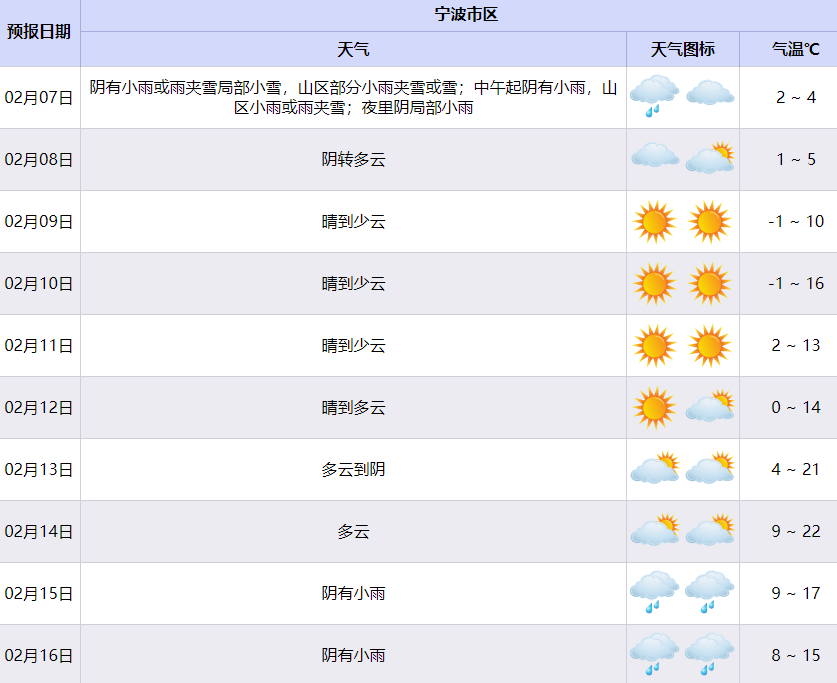Click the 预报日期 column header
Image resolution: width=837 pixels, height=683 pixels.
pyautogui.click(x=39, y=31)
